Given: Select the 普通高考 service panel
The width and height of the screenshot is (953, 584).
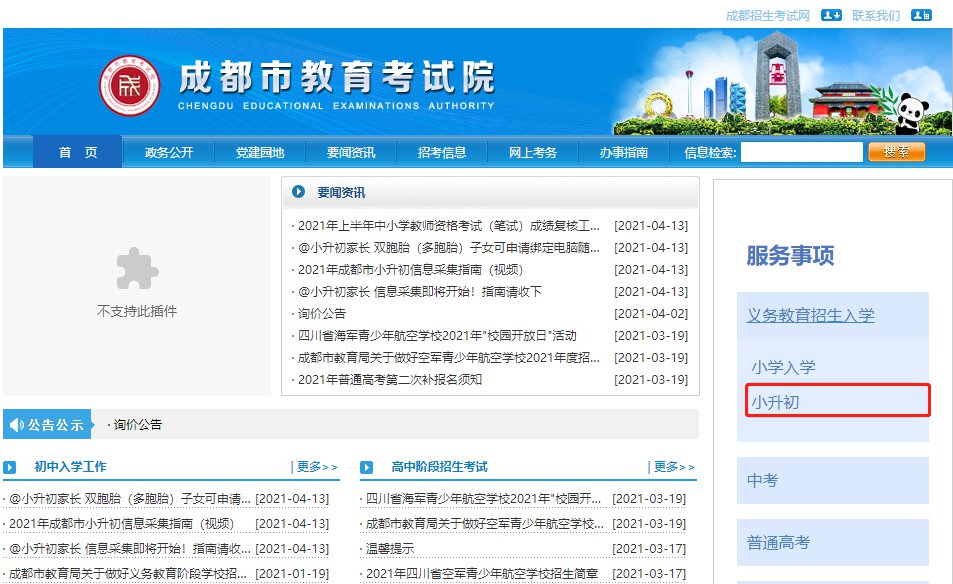Looking at the screenshot, I should coord(778,542).
